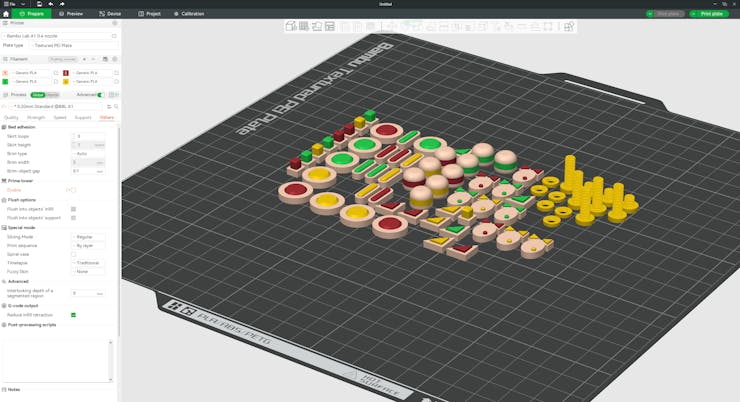Click the red filament color swatch
The image size is (740, 402).
[x=66, y=73]
